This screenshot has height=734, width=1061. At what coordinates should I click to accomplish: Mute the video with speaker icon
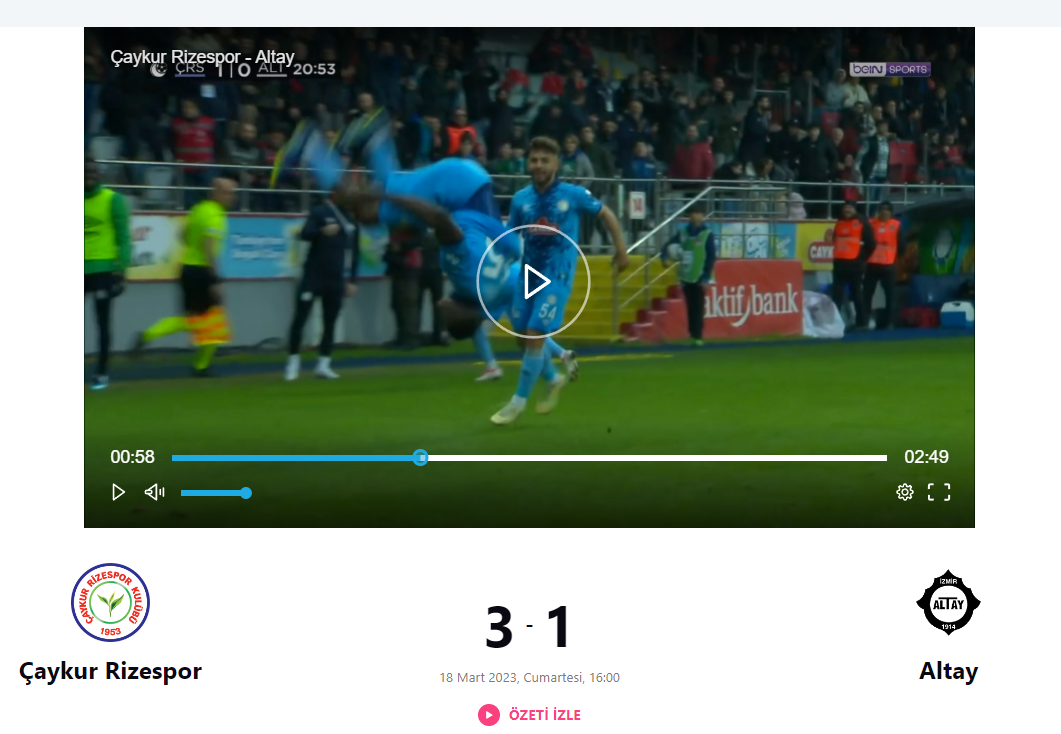pos(155,492)
